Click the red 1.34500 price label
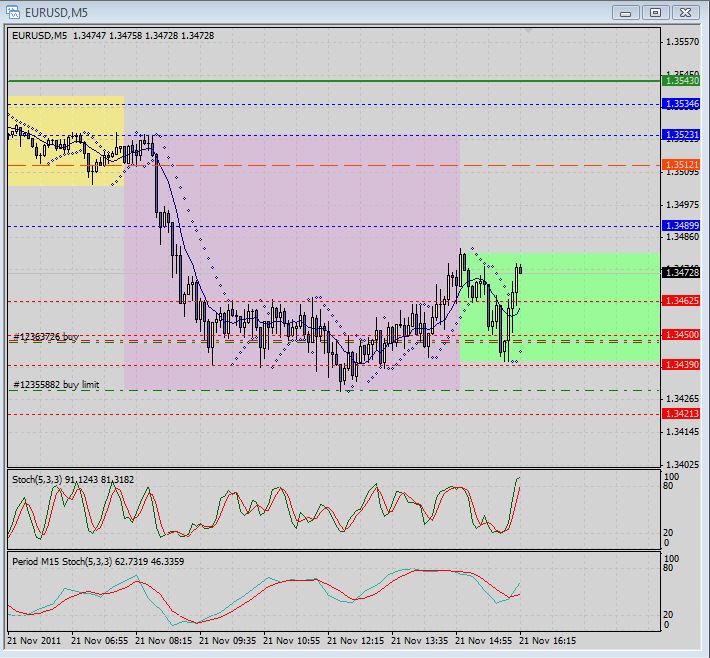 pyautogui.click(x=681, y=335)
